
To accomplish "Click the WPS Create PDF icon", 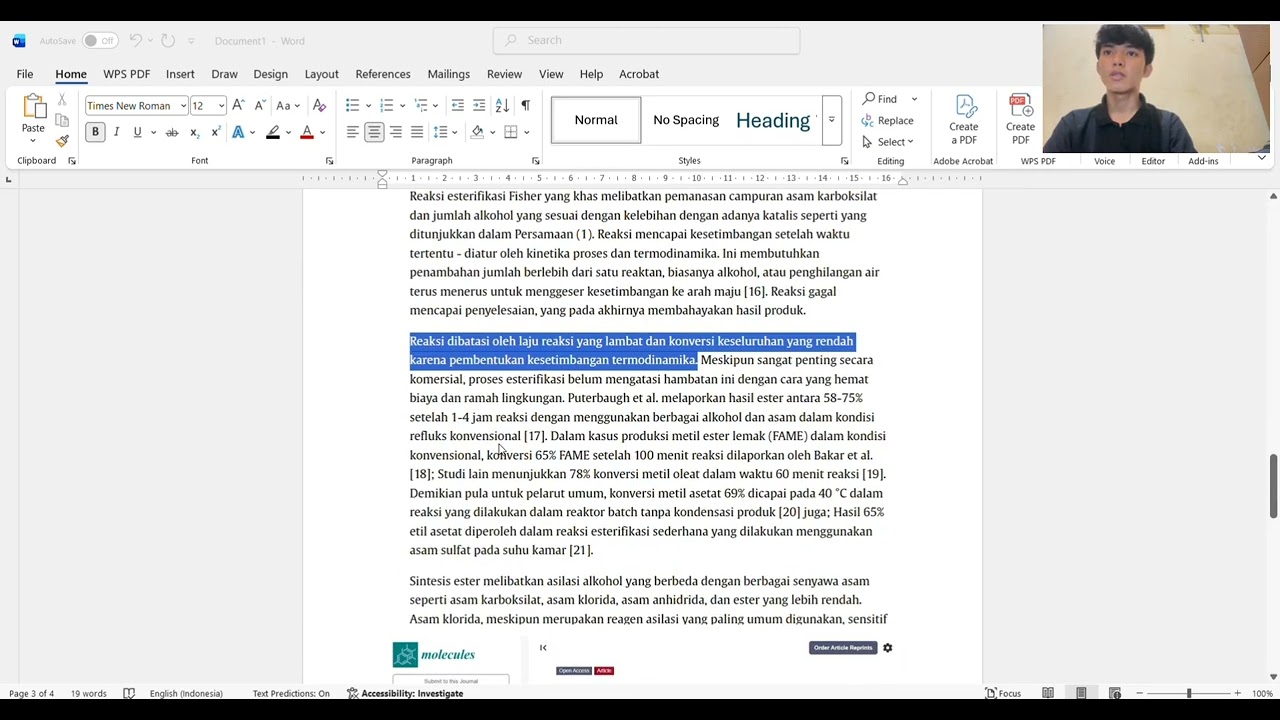I will click(x=1020, y=119).
